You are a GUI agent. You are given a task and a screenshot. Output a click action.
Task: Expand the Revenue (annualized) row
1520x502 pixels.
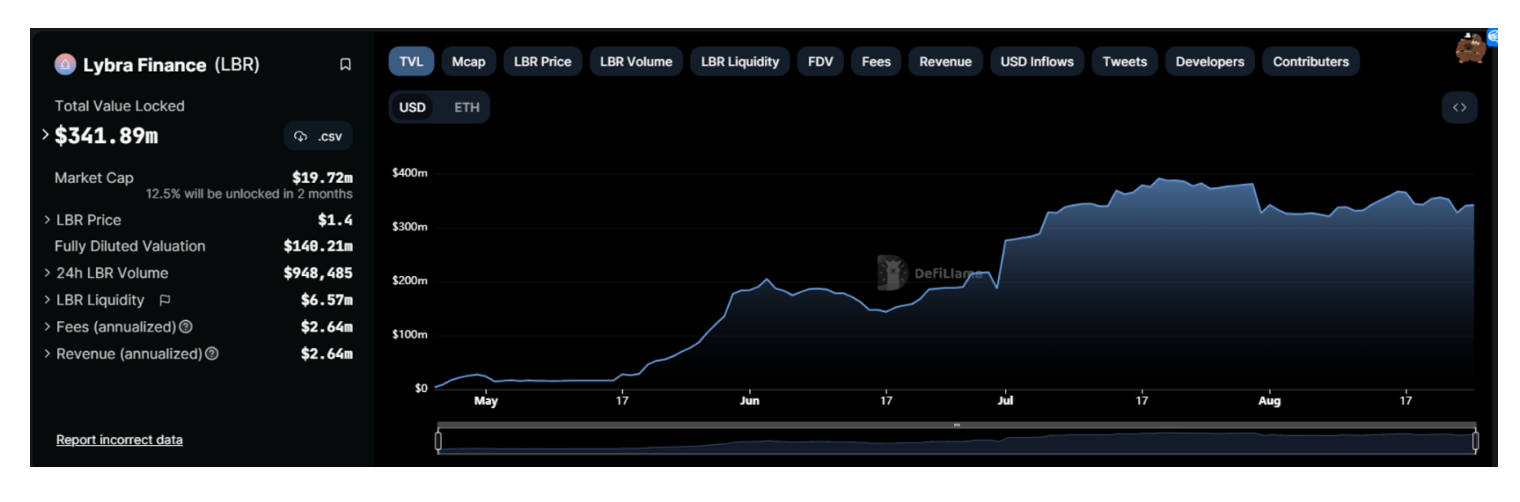coord(47,354)
